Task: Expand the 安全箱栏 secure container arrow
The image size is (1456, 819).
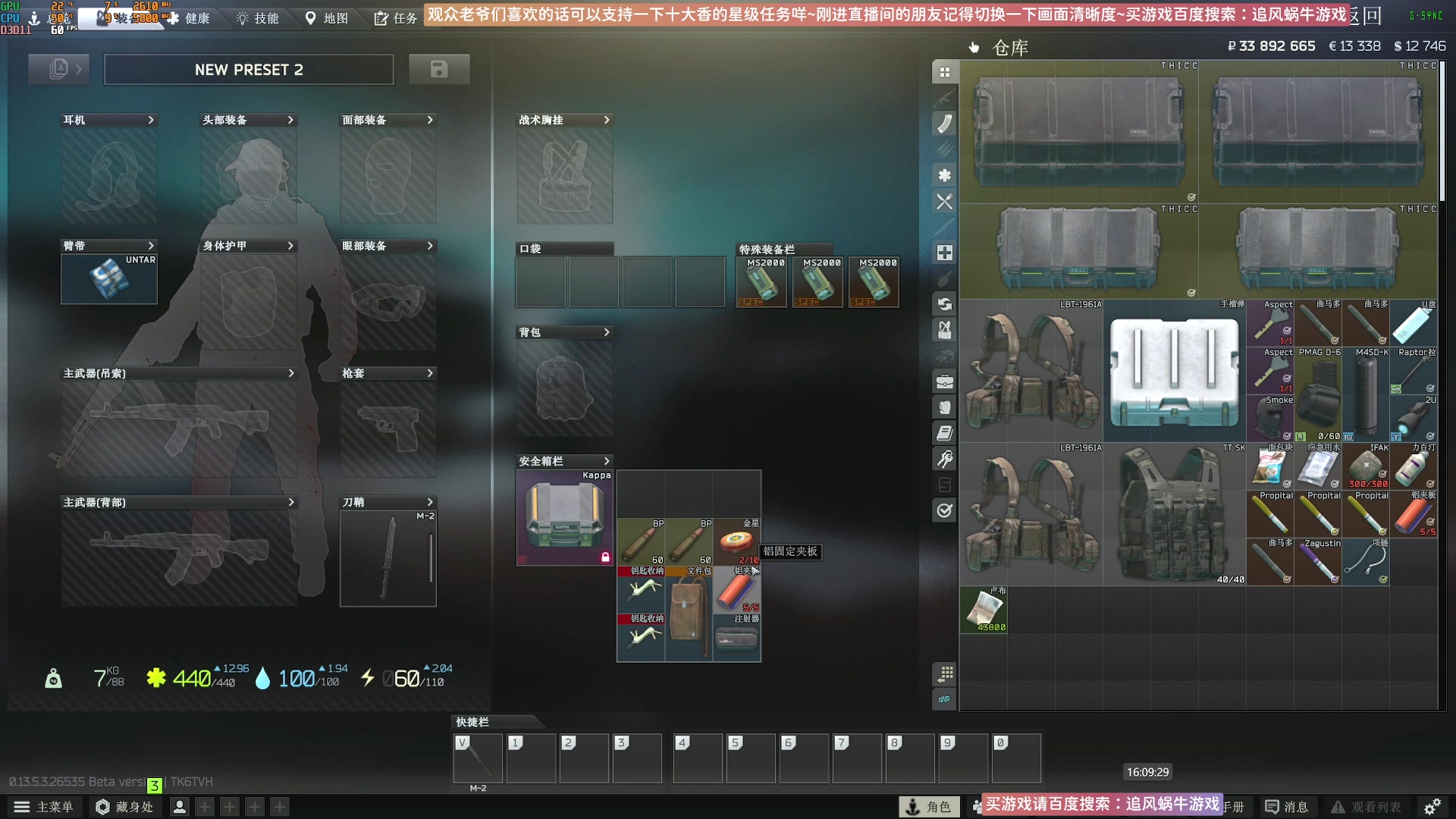Action: pyautogui.click(x=606, y=461)
